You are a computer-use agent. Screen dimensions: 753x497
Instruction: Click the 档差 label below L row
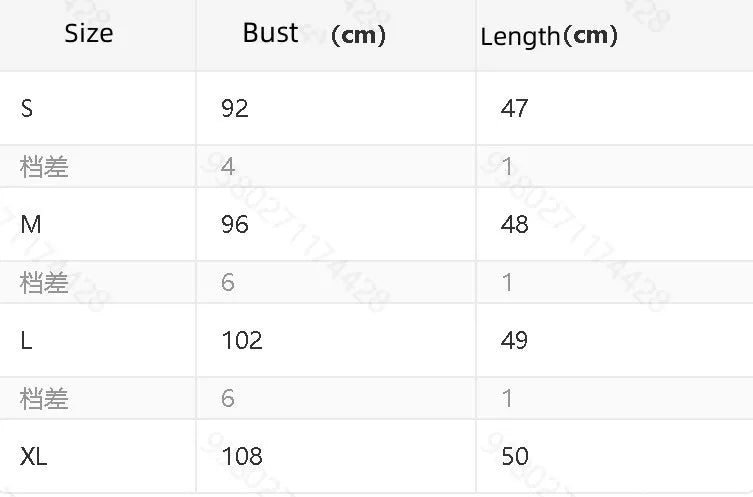click(x=44, y=399)
